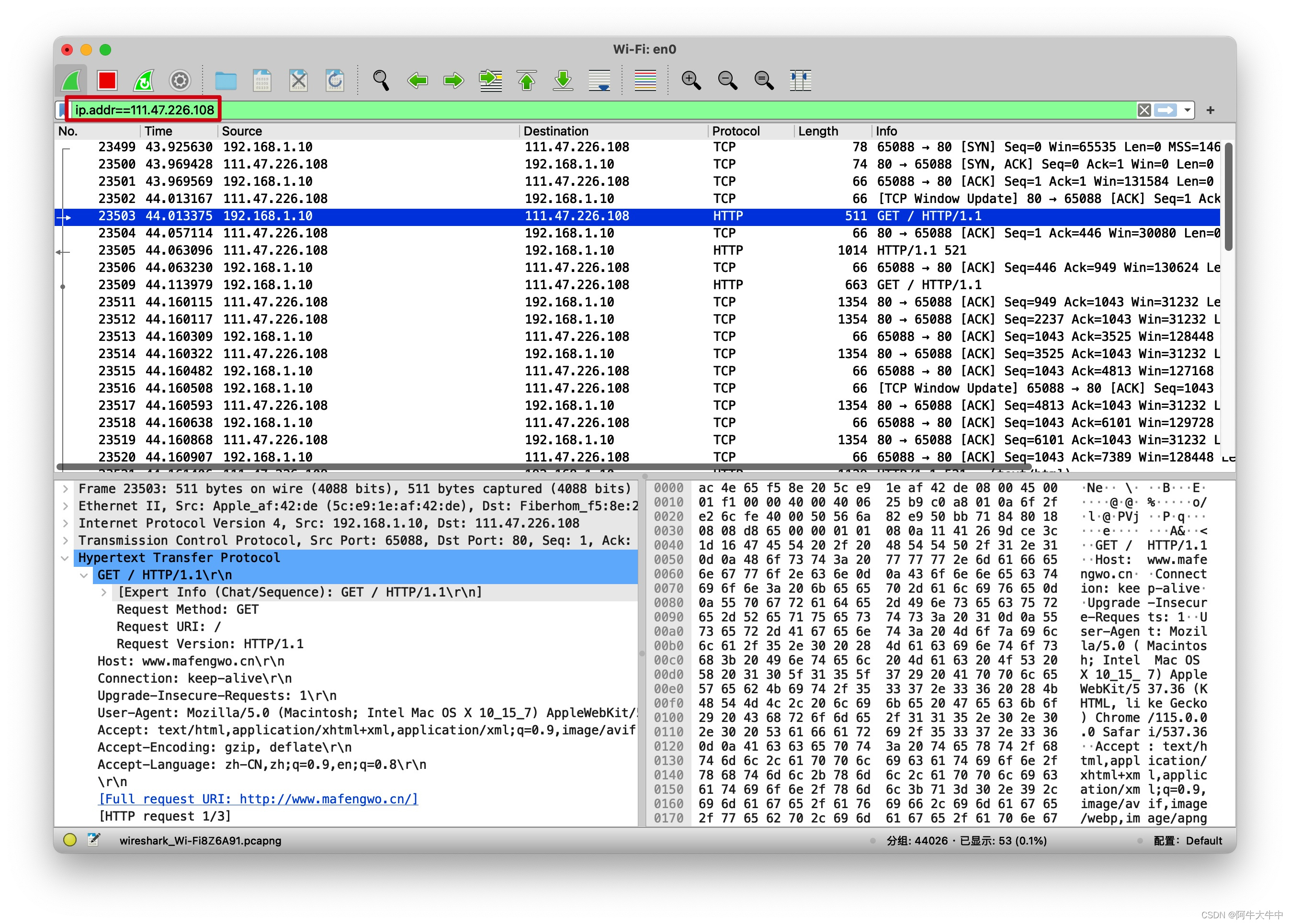Go forward to next packet arrow
This screenshot has width=1290, height=924.
tap(453, 80)
